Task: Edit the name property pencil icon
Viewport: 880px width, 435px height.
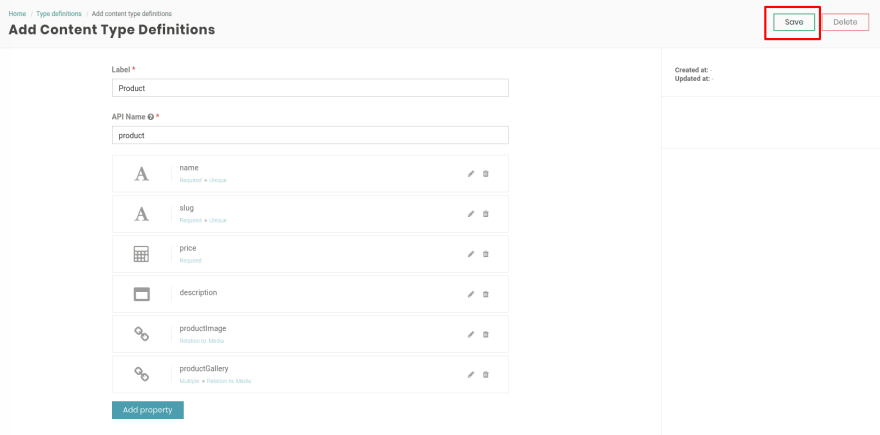Action: pos(471,174)
